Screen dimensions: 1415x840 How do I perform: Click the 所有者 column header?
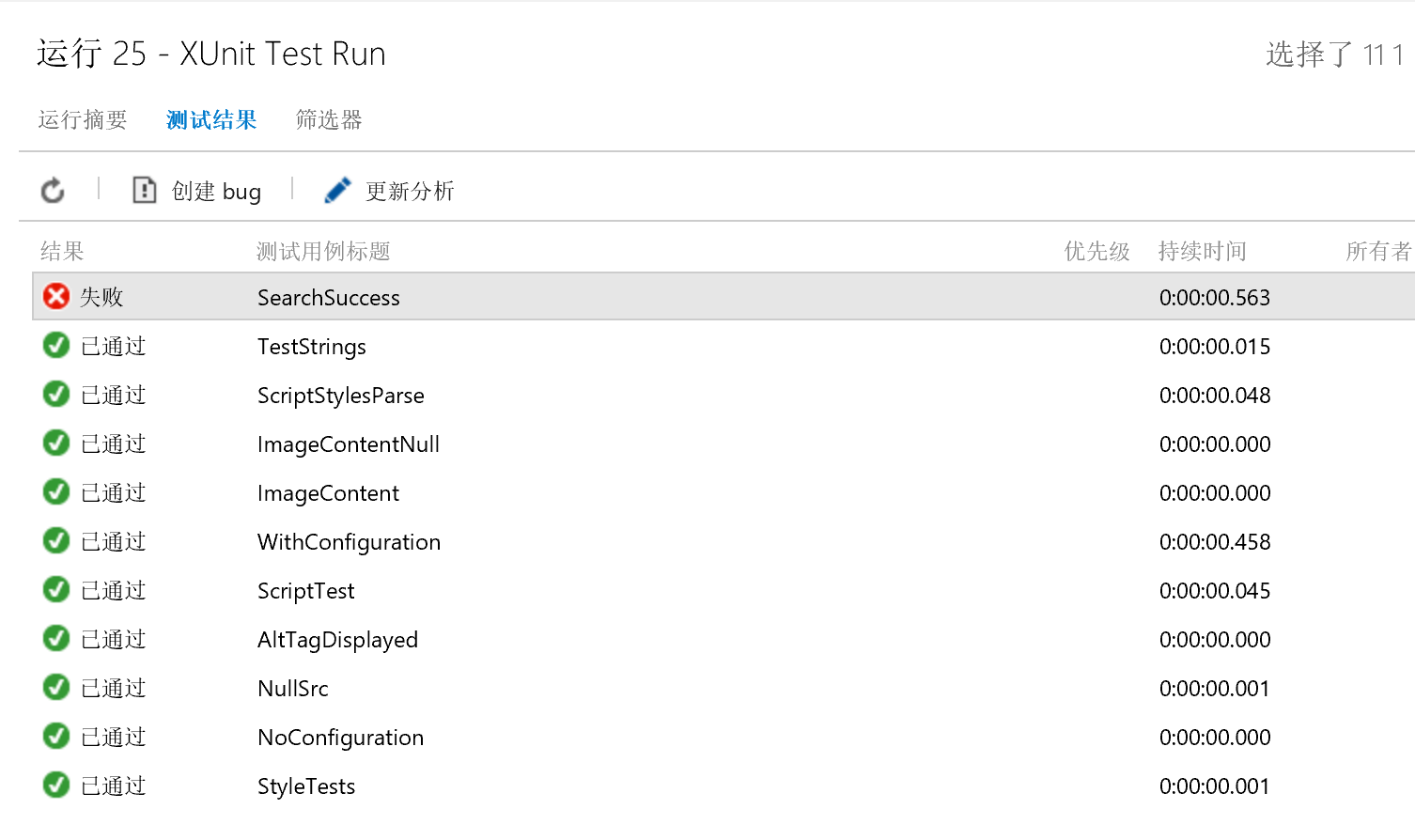pos(1378,251)
